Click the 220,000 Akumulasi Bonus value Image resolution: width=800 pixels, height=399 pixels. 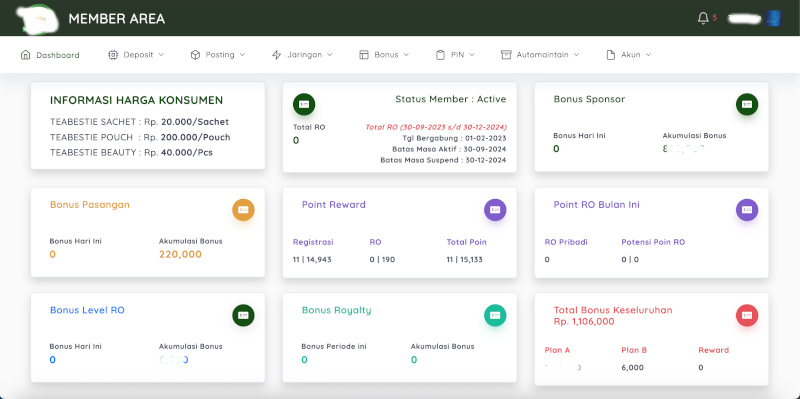pyautogui.click(x=181, y=254)
